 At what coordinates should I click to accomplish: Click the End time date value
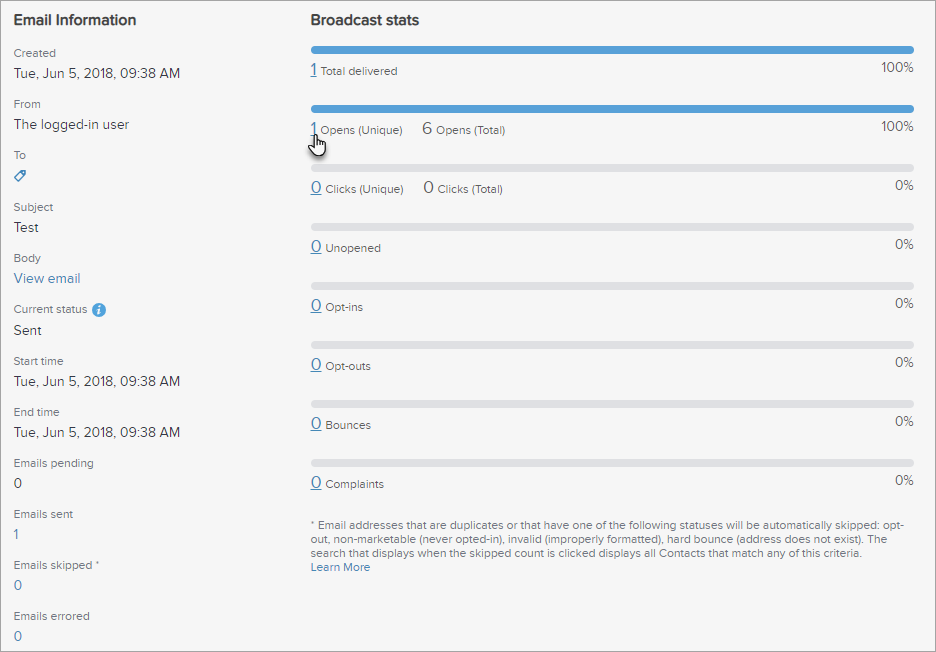(97, 432)
